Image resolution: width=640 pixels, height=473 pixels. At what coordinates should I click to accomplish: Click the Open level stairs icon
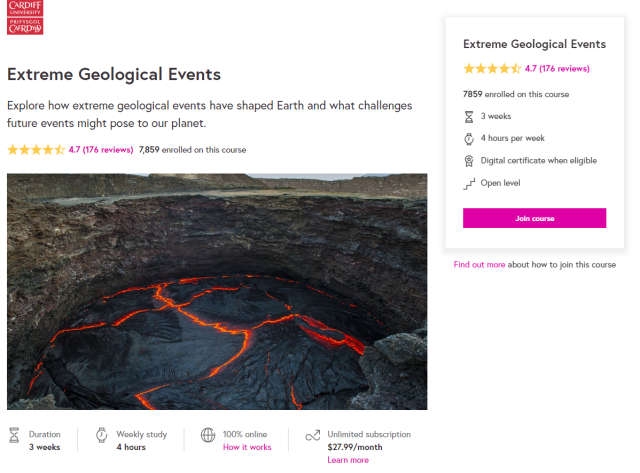(468, 183)
